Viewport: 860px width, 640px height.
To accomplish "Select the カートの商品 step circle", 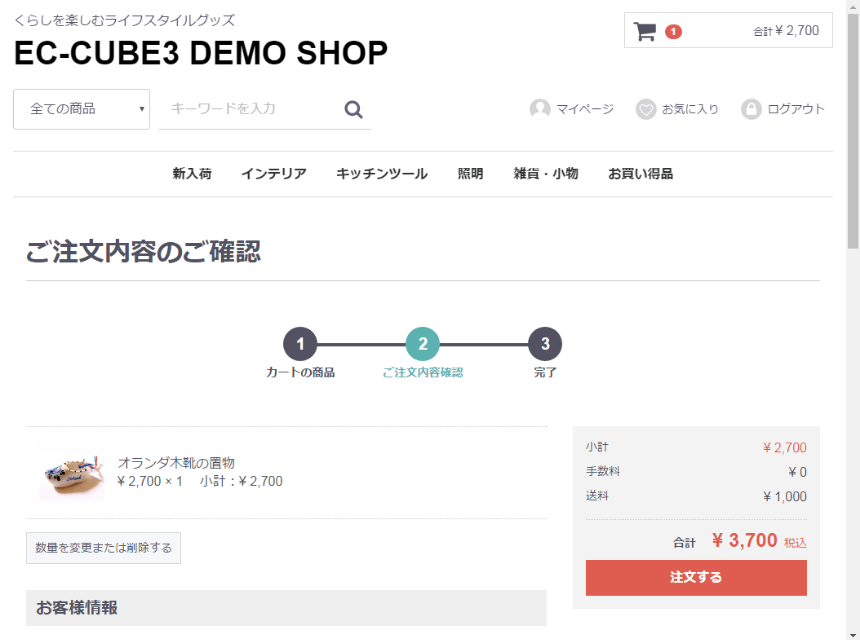I will click(x=300, y=344).
